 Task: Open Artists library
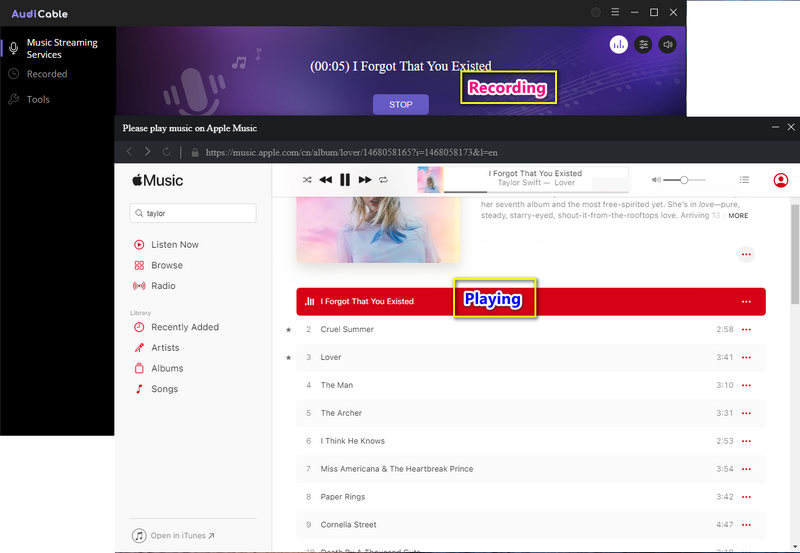(x=157, y=347)
